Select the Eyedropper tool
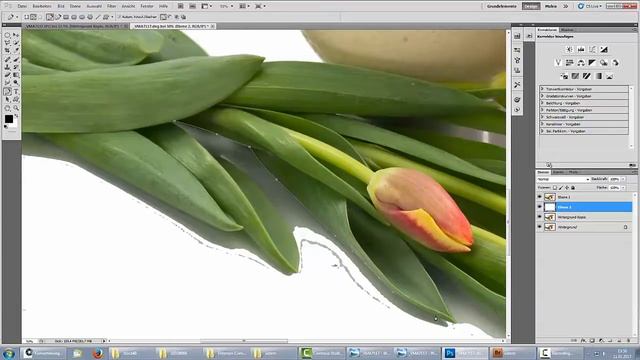This screenshot has height=360, width=640. coord(16,51)
